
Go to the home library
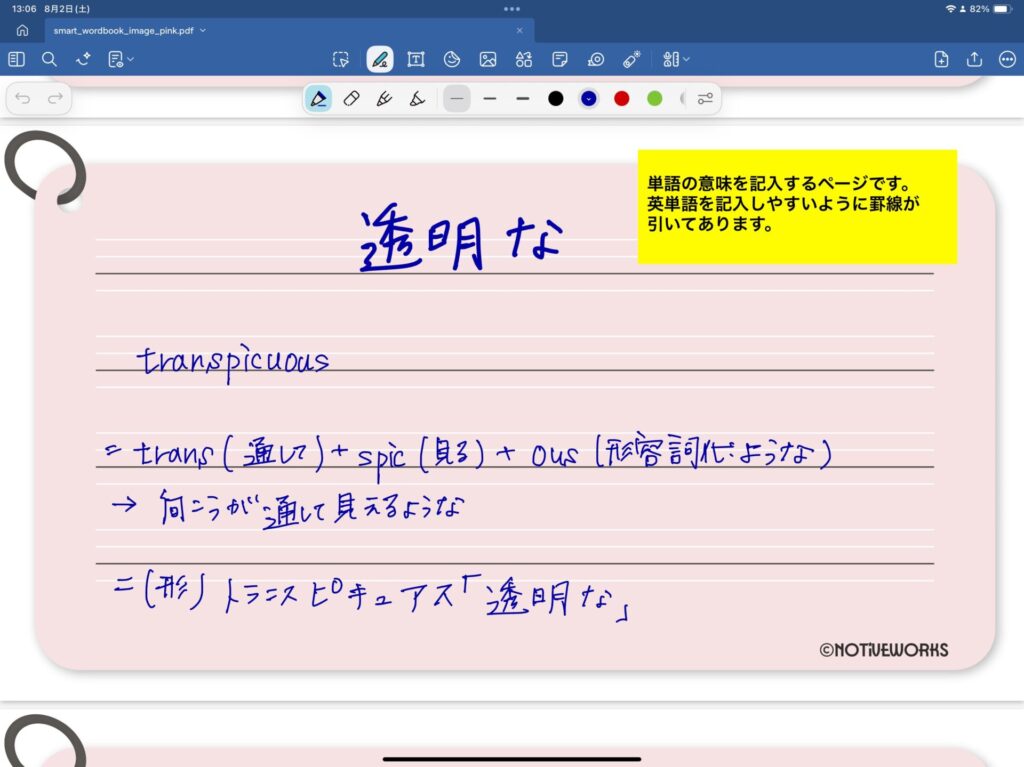(22, 31)
